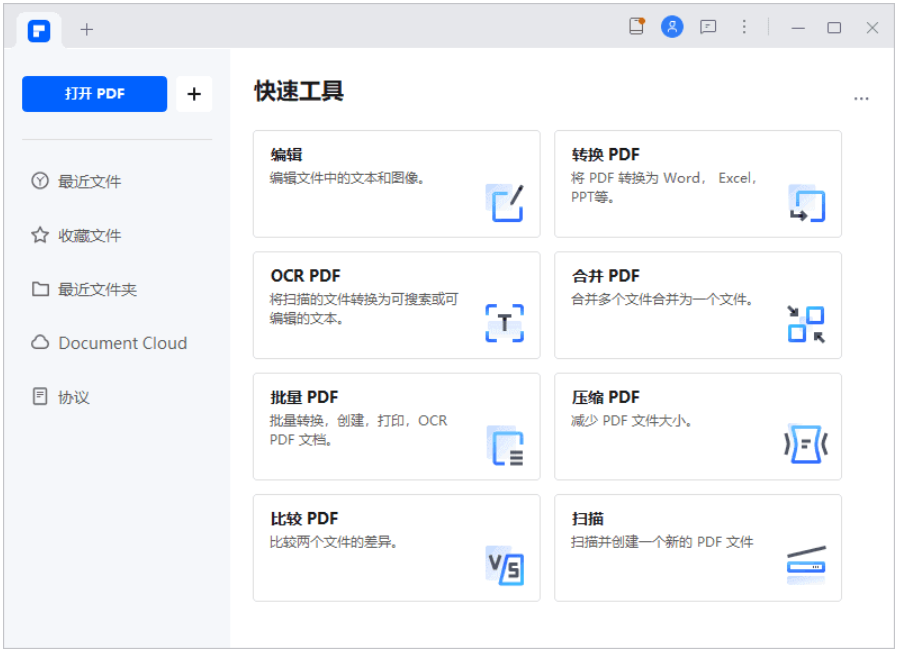This screenshot has width=899, height=655.
Task: Expand the 快速工具 more options ellipsis
Action: point(861,97)
